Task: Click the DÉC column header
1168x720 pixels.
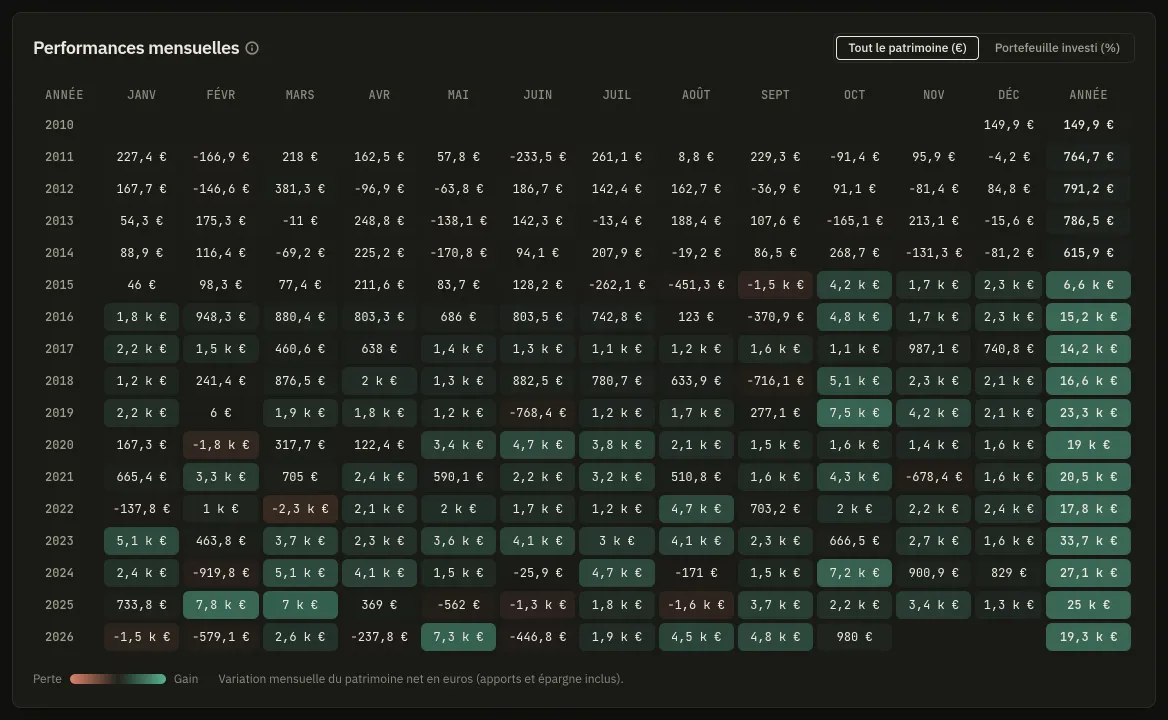Action: point(1009,95)
